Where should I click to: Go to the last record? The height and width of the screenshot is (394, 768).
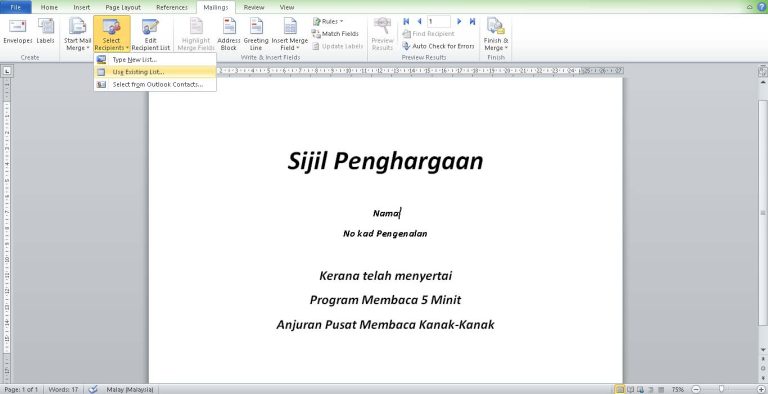(472, 22)
